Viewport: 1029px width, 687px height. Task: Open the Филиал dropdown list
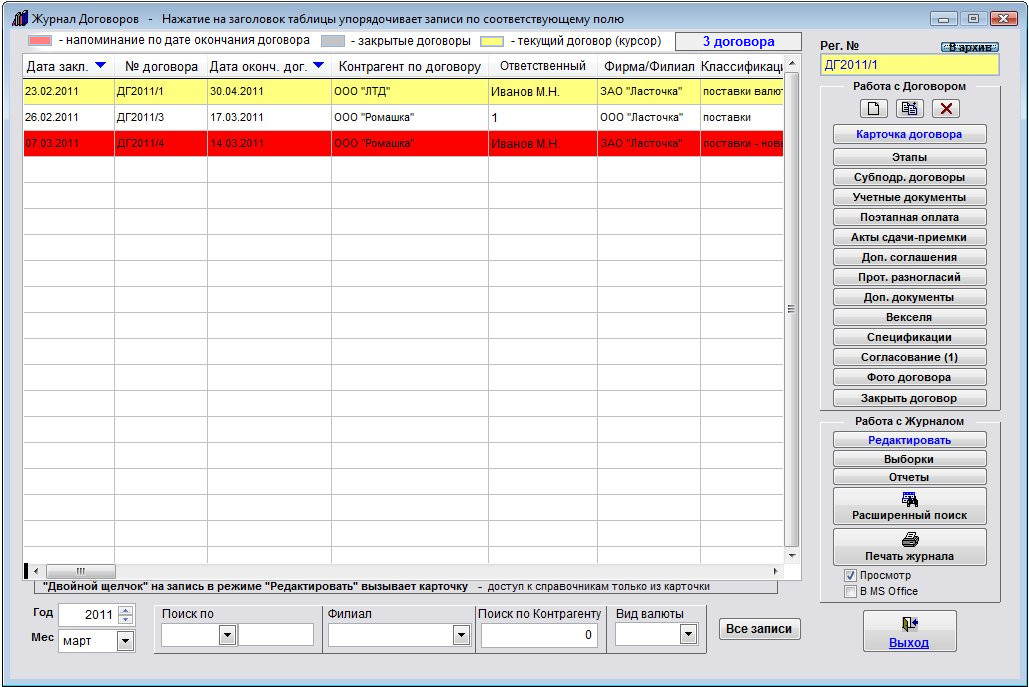(x=461, y=635)
